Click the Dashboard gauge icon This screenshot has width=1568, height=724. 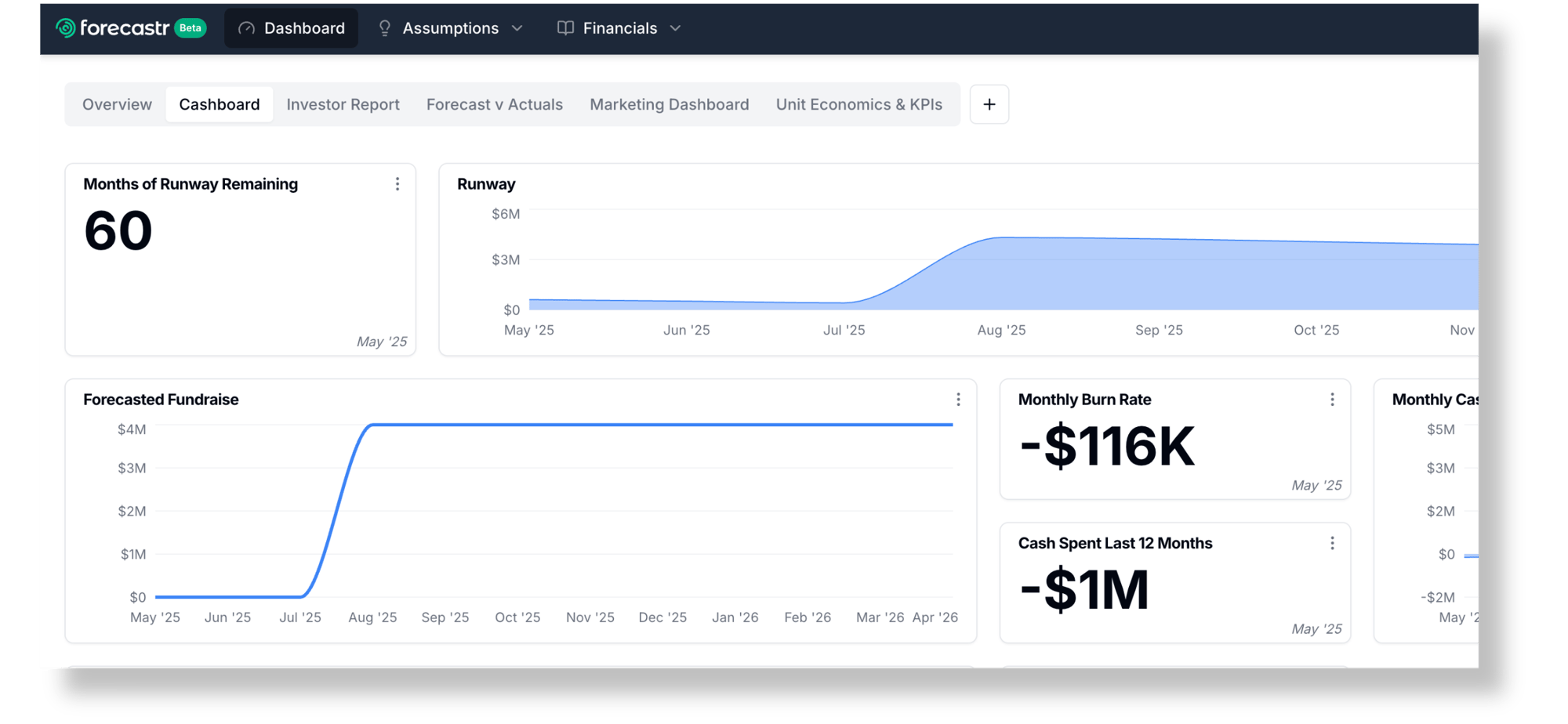coord(247,28)
